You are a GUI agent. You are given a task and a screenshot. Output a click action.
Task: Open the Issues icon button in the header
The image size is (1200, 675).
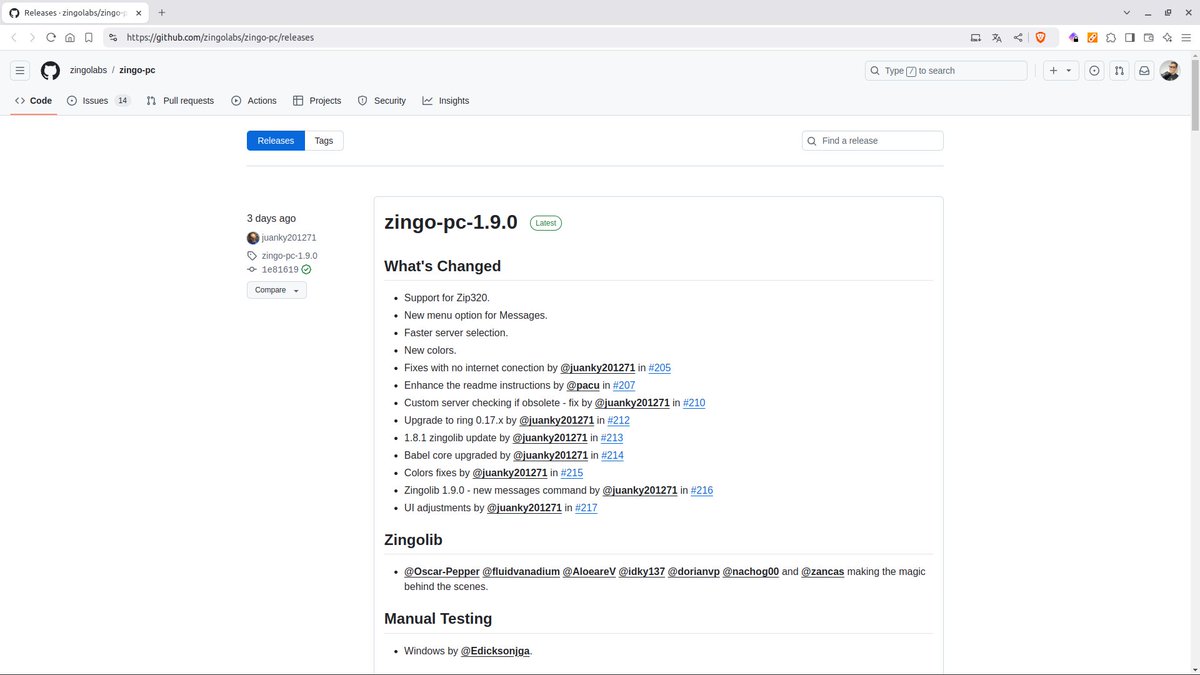coord(1094,71)
